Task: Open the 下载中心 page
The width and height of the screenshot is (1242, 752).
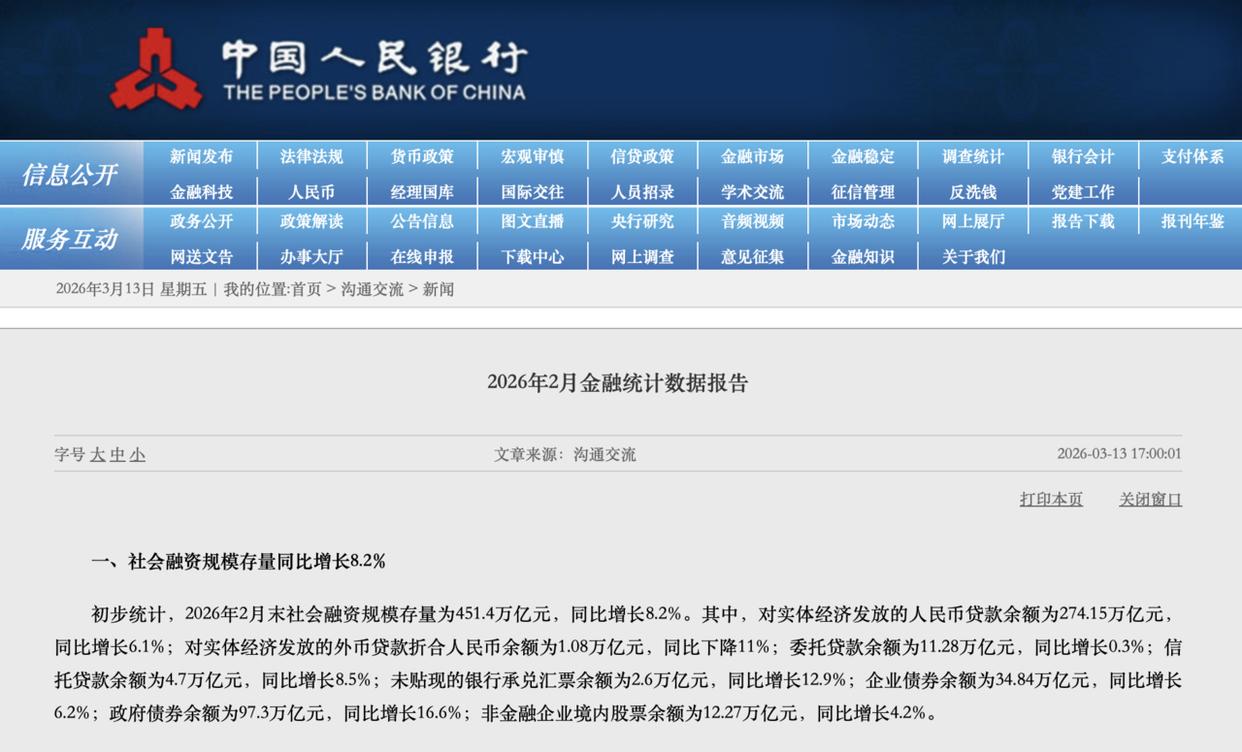Action: pyautogui.click(x=532, y=257)
